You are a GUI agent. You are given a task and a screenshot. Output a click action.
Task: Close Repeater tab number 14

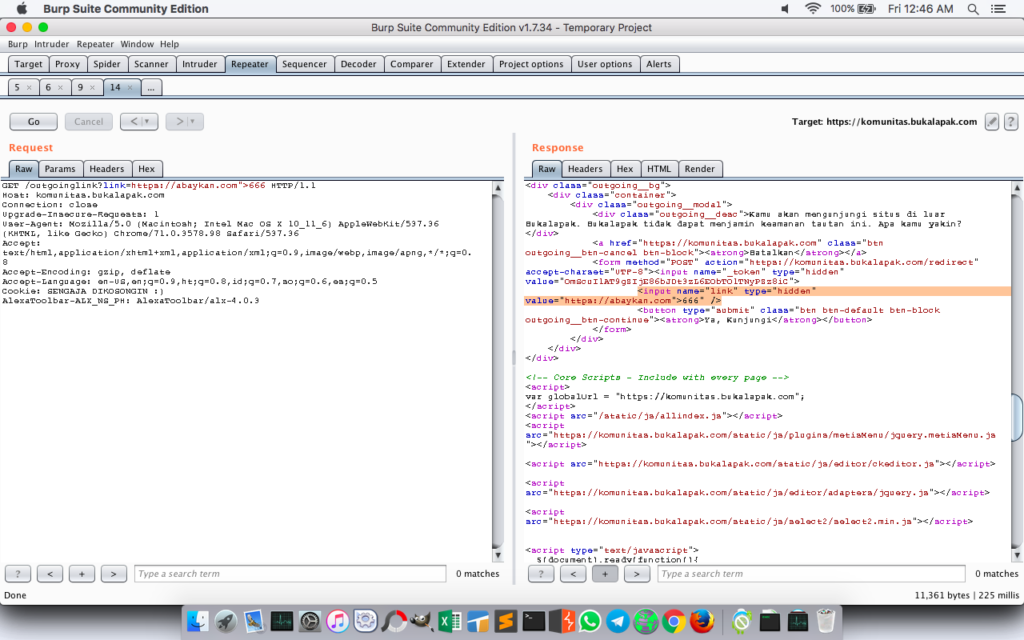point(130,88)
